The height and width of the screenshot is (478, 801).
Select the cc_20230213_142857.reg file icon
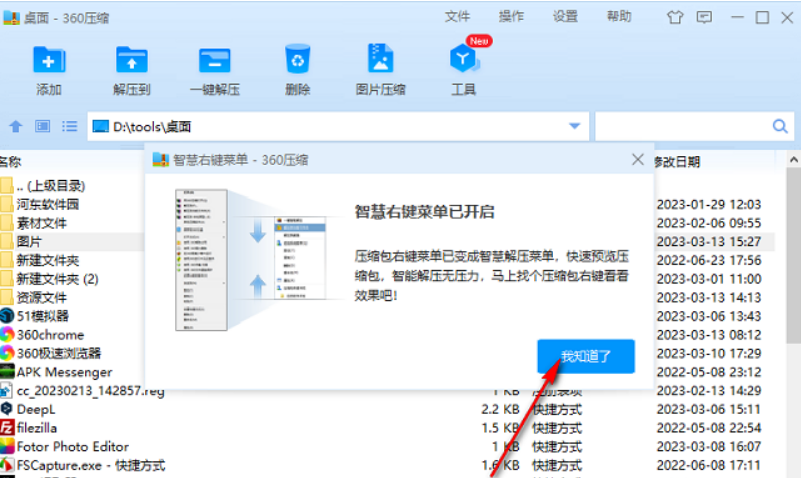tap(6, 391)
